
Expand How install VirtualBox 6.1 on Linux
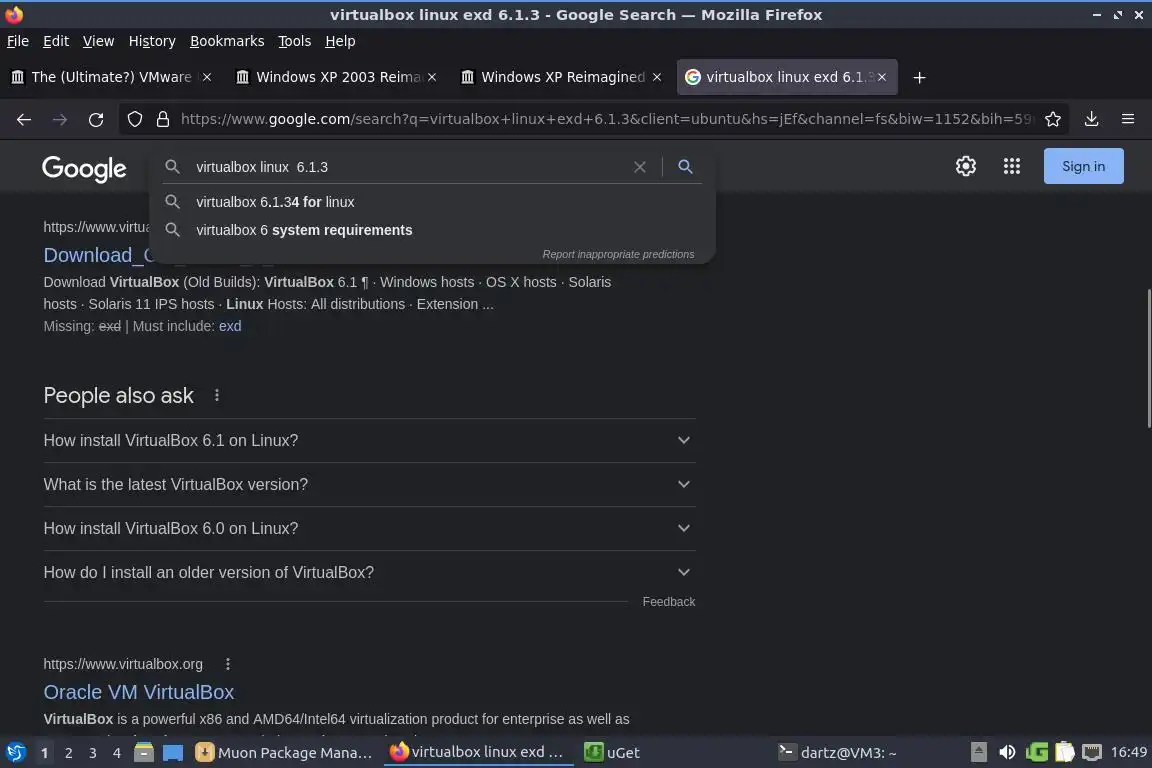(370, 440)
